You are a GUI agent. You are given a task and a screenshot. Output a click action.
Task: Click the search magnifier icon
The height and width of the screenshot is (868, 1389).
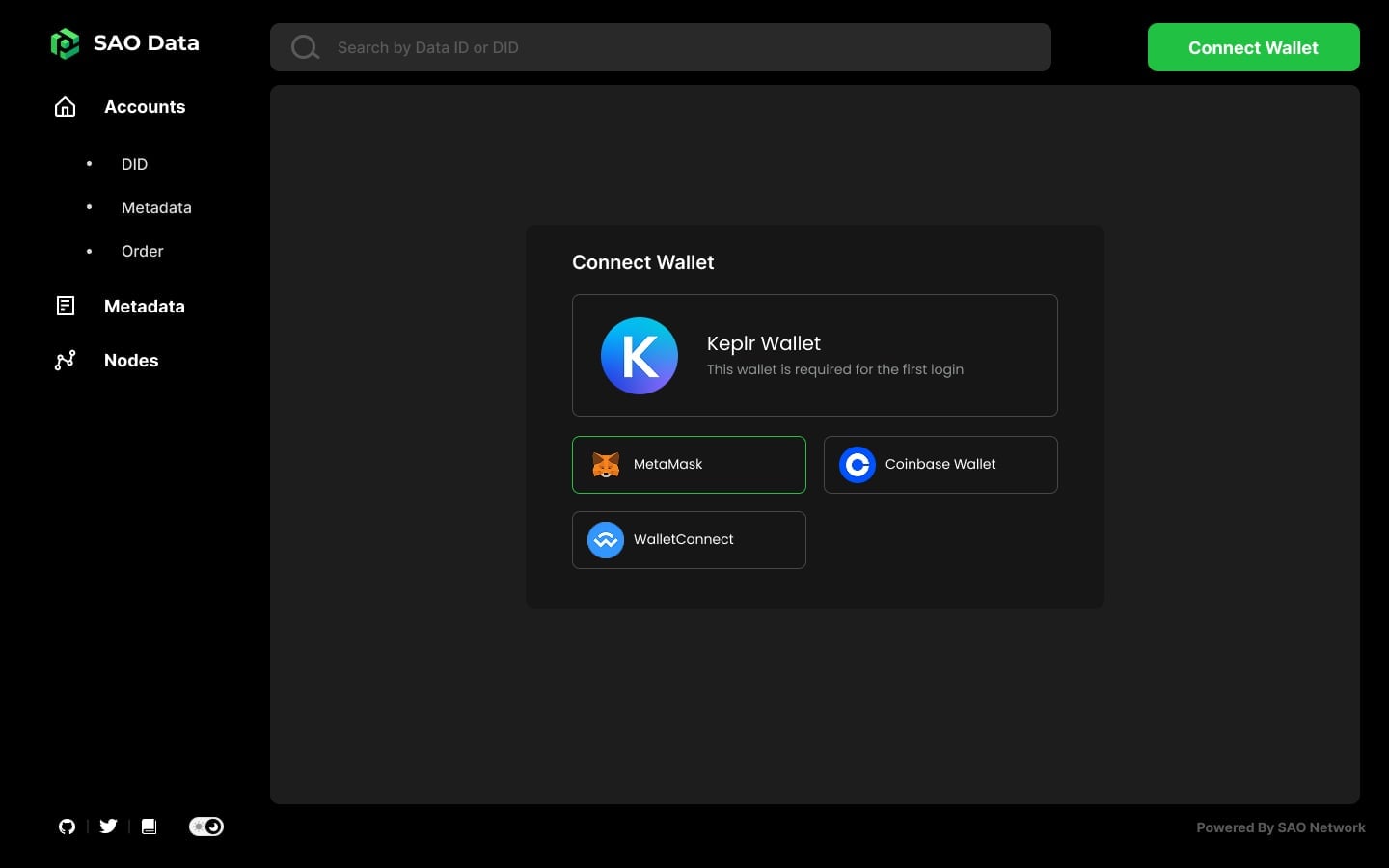[305, 47]
